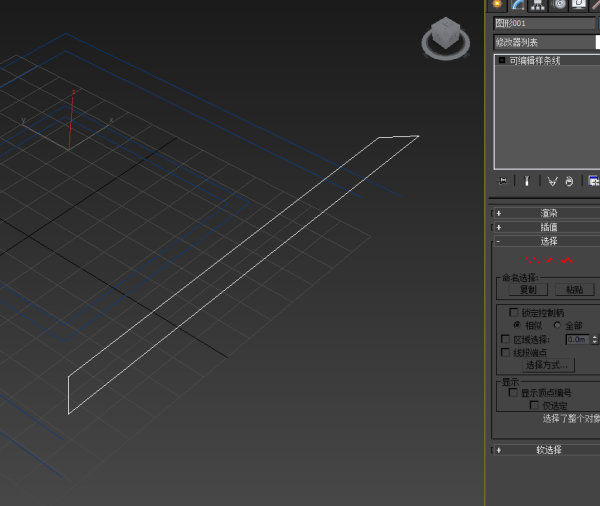
Task: Toggle the Show End Result icon
Action: (x=527, y=181)
